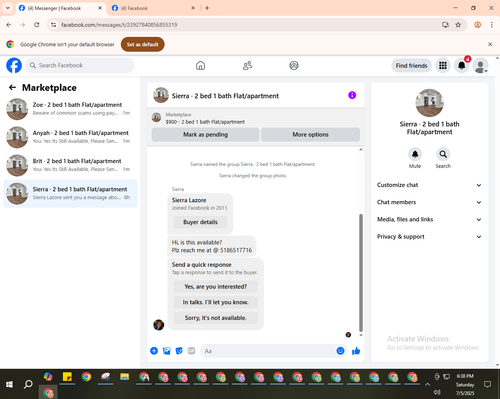The height and width of the screenshot is (399, 500).
Task: Open the Anyah apartment conversation
Action: pos(70,137)
